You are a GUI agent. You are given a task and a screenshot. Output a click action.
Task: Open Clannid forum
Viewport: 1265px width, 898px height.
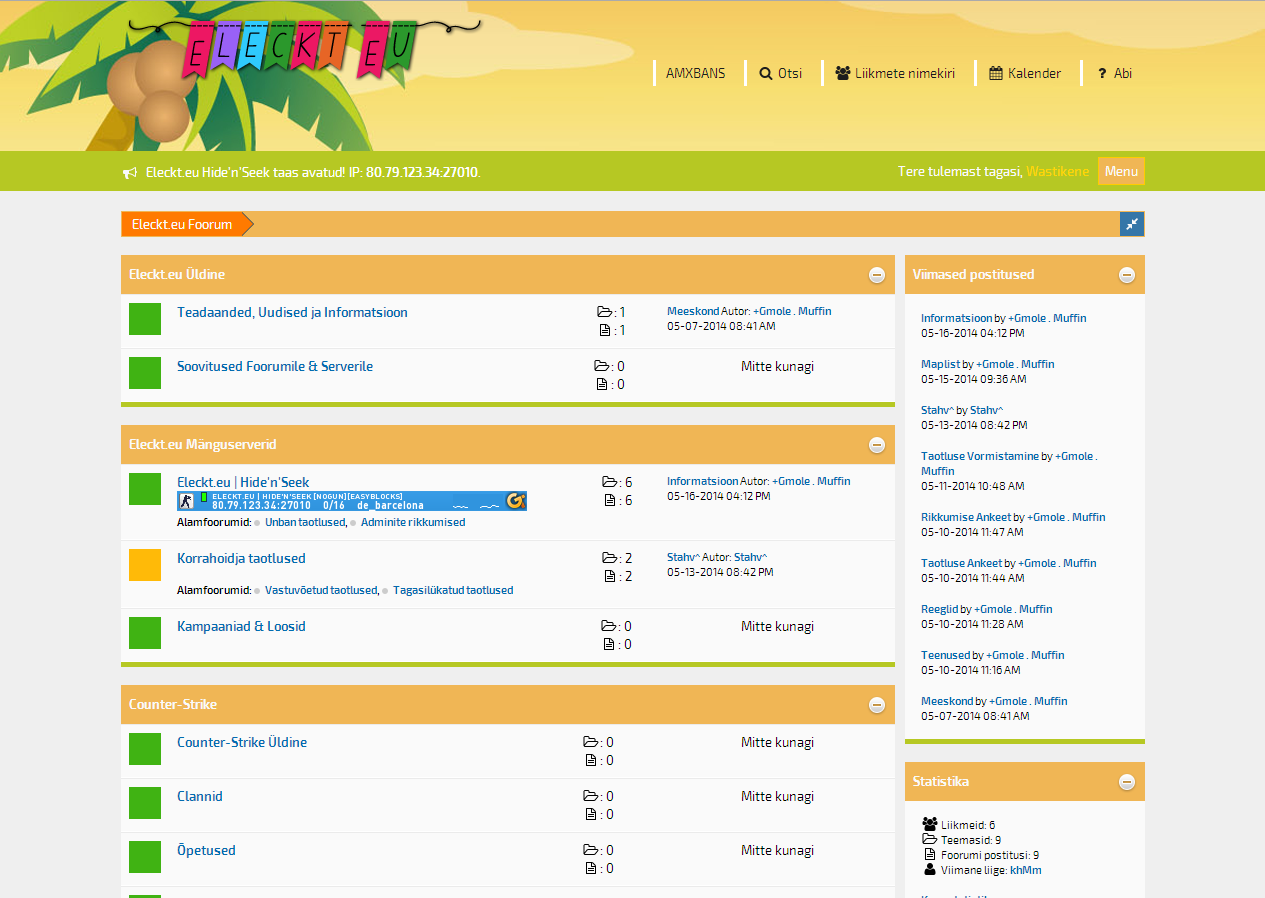(200, 796)
